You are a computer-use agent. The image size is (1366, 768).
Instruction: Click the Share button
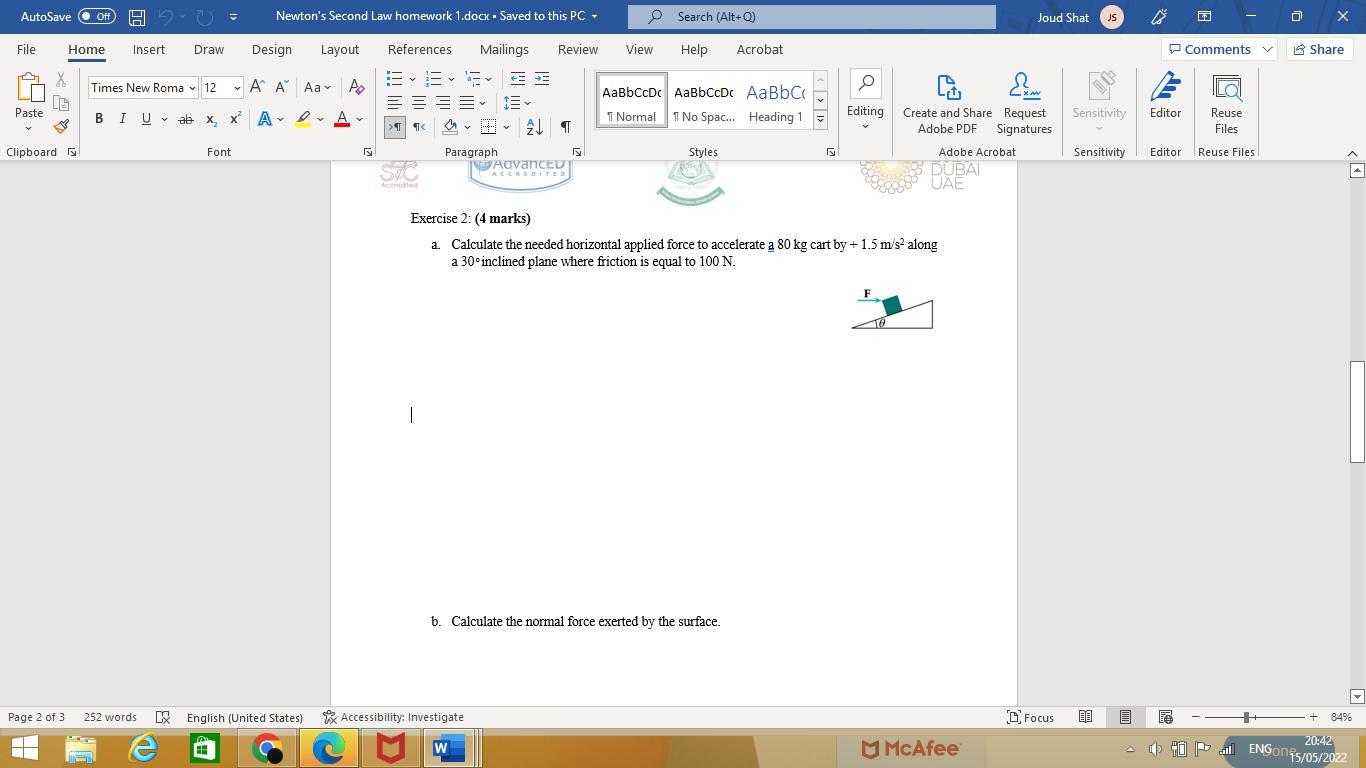click(x=1317, y=49)
